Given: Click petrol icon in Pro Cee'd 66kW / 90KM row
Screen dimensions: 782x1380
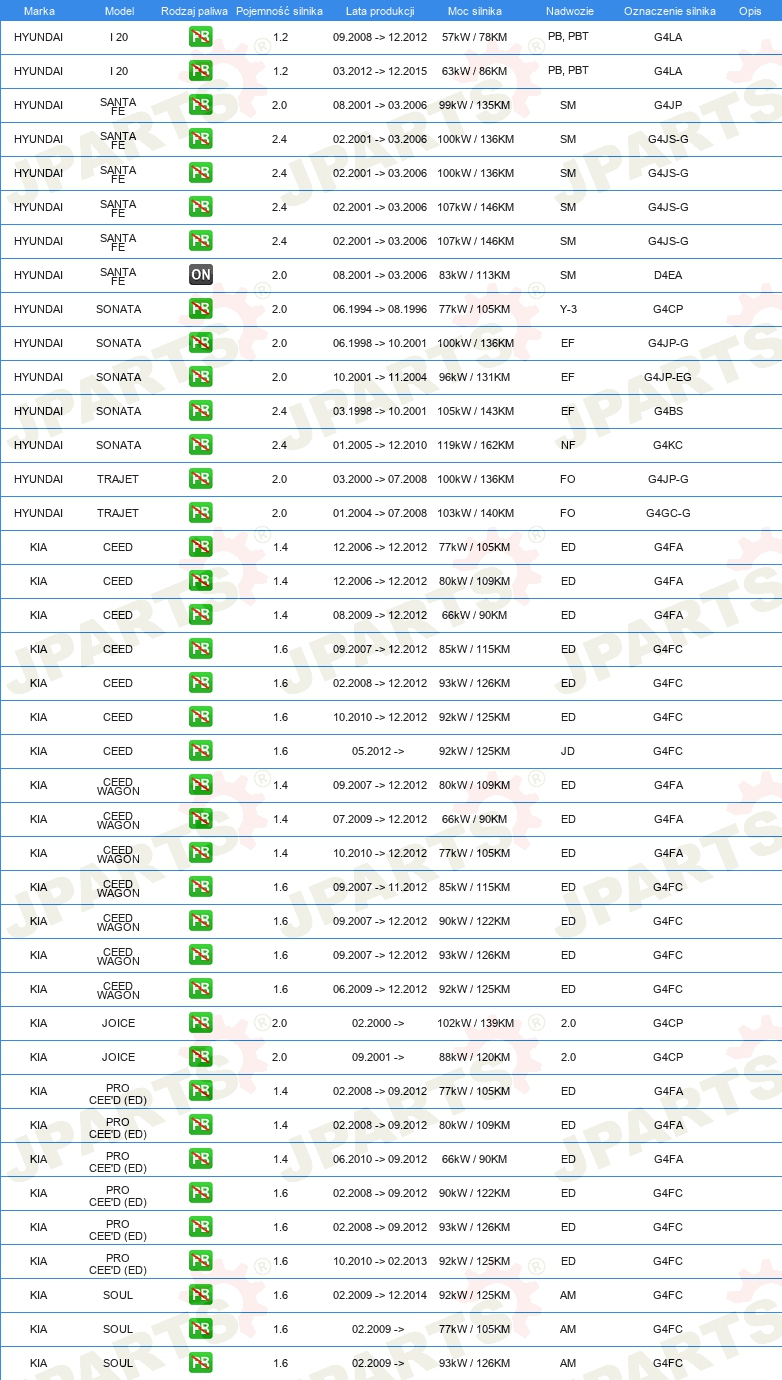Looking at the screenshot, I should click(x=201, y=1159).
